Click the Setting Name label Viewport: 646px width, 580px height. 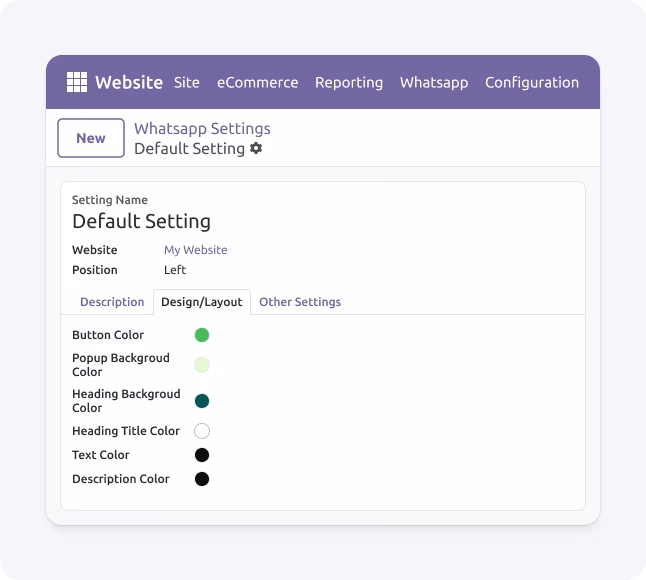tap(110, 200)
